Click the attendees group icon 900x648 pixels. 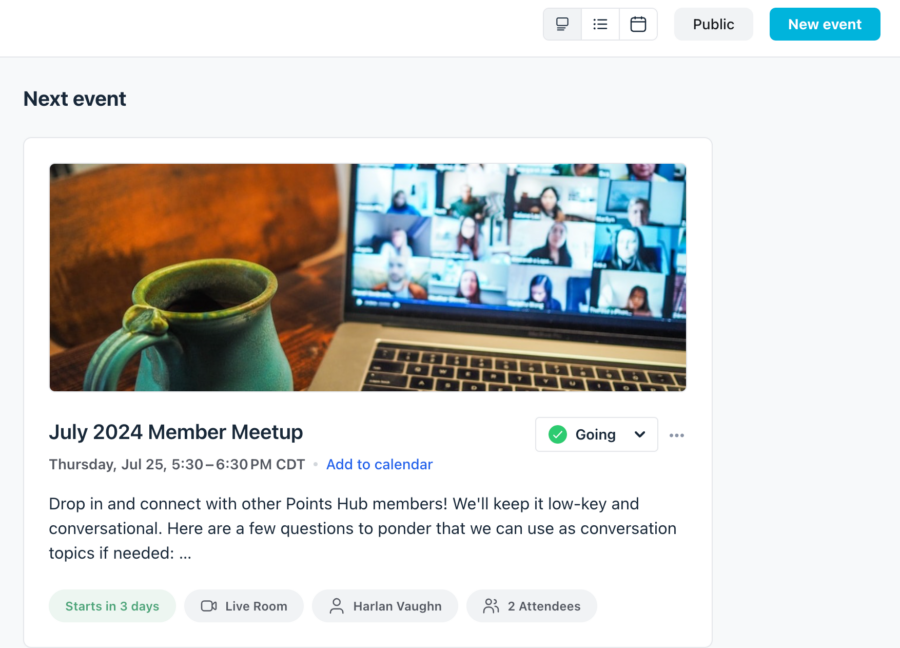[491, 606]
